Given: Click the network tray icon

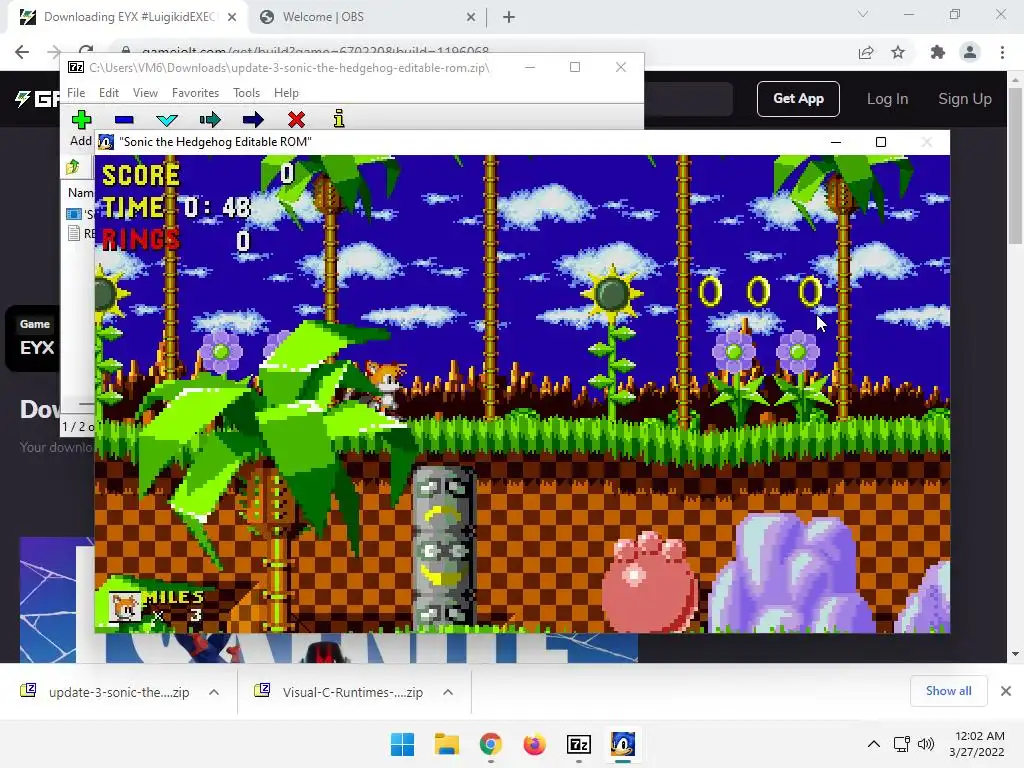Looking at the screenshot, I should point(902,744).
